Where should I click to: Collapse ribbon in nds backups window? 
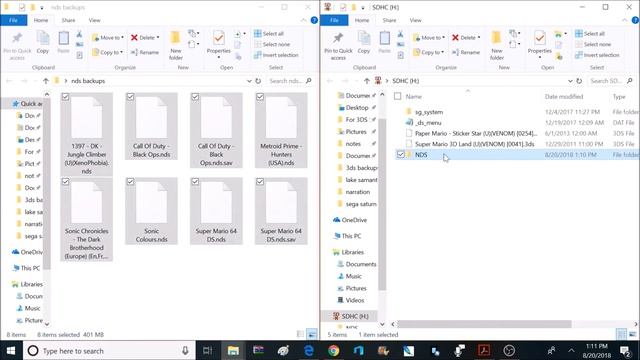[303, 20]
